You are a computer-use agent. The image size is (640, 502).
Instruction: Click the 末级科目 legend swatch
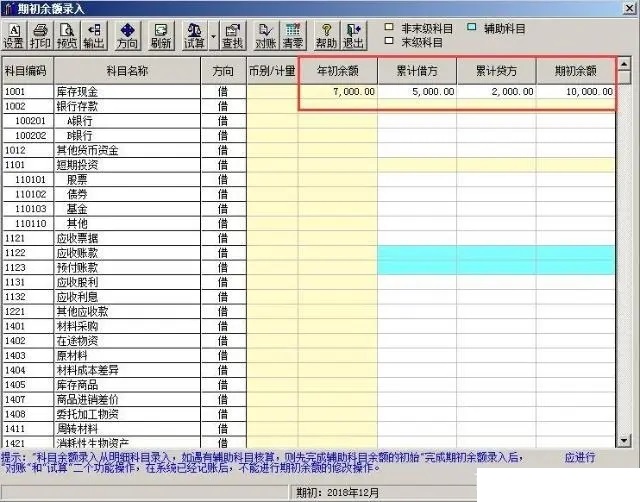pos(389,41)
